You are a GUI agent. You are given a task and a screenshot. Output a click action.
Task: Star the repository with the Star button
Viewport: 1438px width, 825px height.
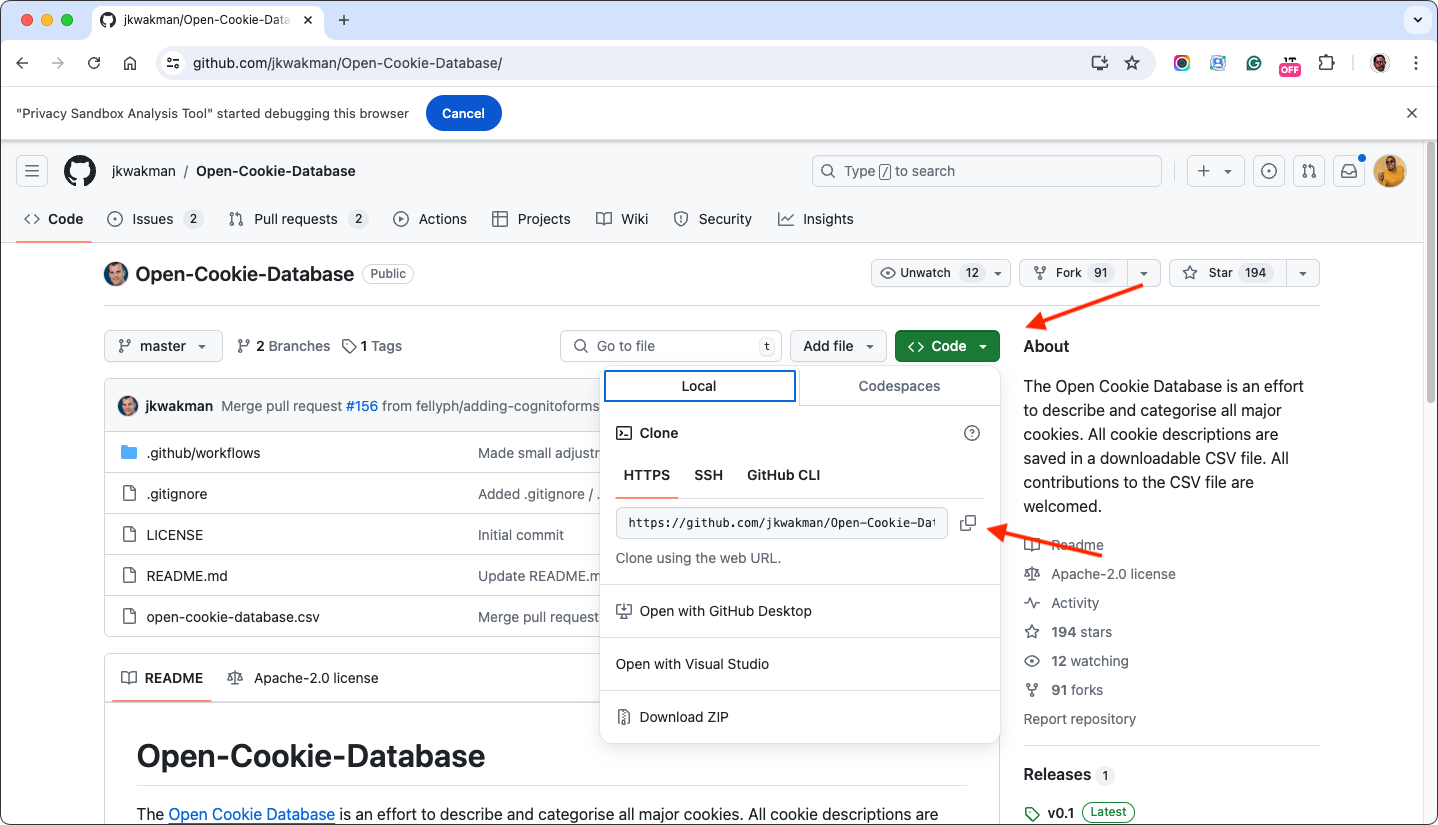[1228, 273]
